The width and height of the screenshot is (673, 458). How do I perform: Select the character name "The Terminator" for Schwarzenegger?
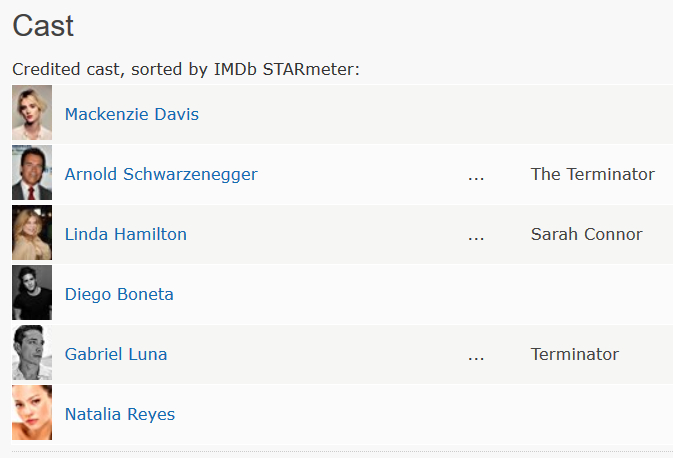pos(593,174)
